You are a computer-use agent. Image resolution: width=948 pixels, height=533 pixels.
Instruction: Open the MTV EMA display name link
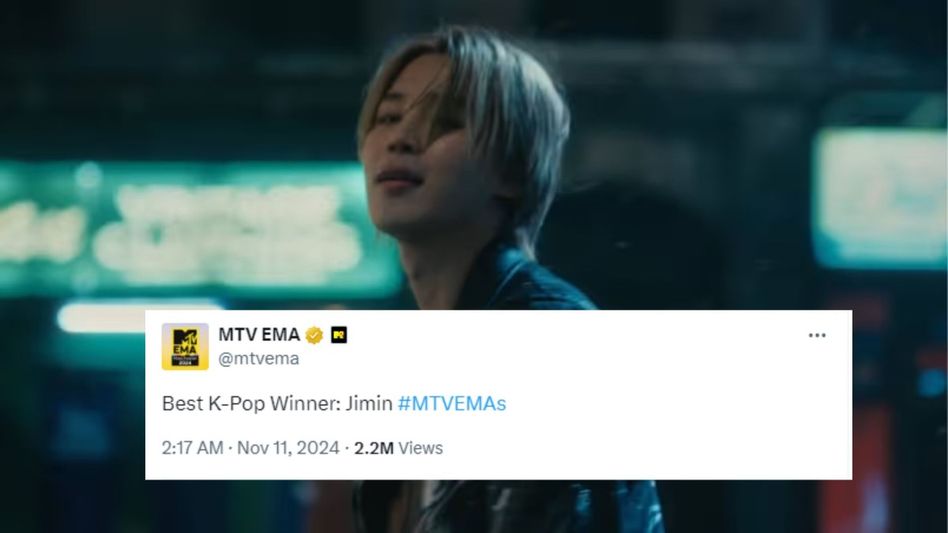coord(259,334)
